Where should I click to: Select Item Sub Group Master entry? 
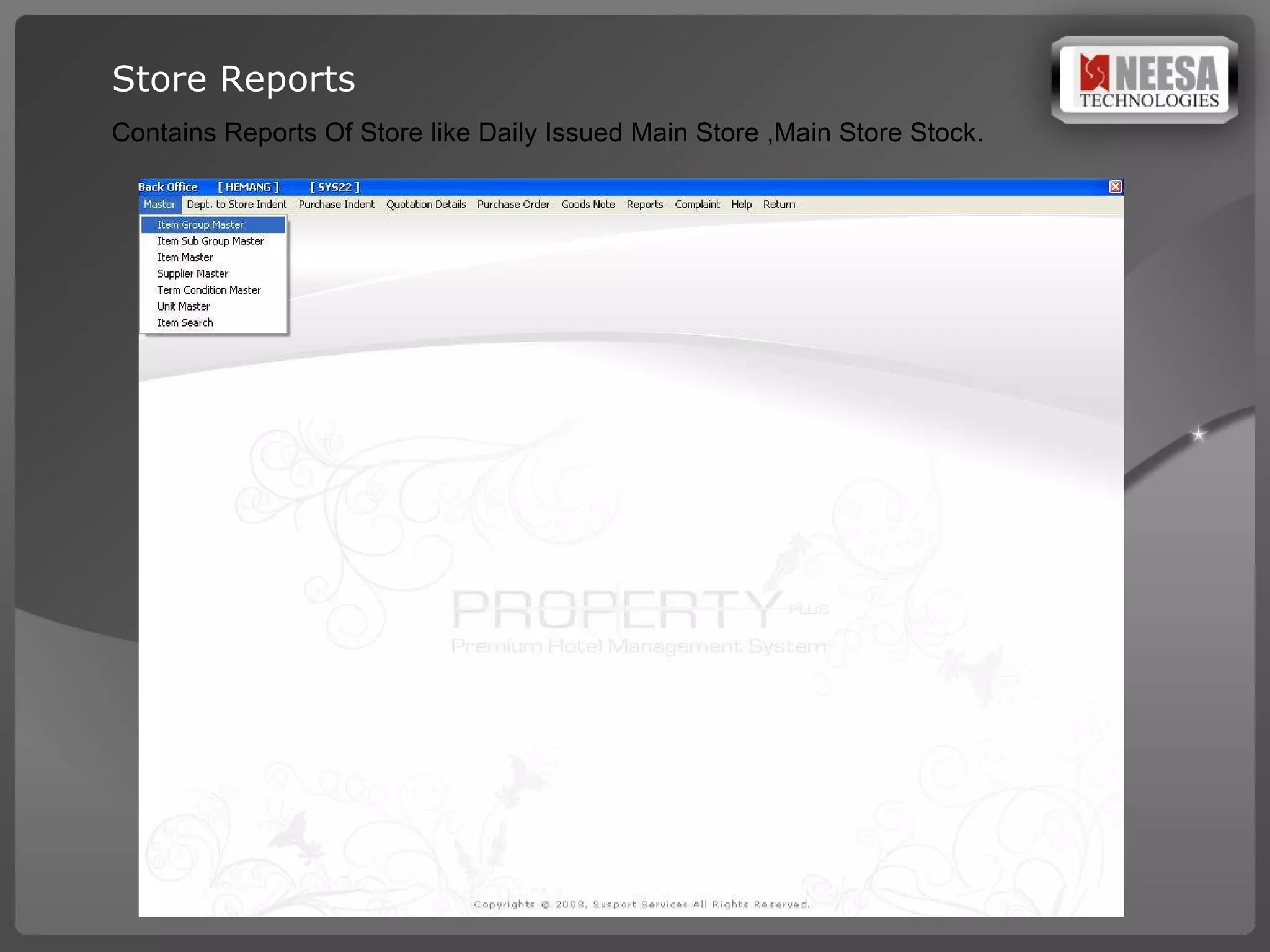[213, 241]
